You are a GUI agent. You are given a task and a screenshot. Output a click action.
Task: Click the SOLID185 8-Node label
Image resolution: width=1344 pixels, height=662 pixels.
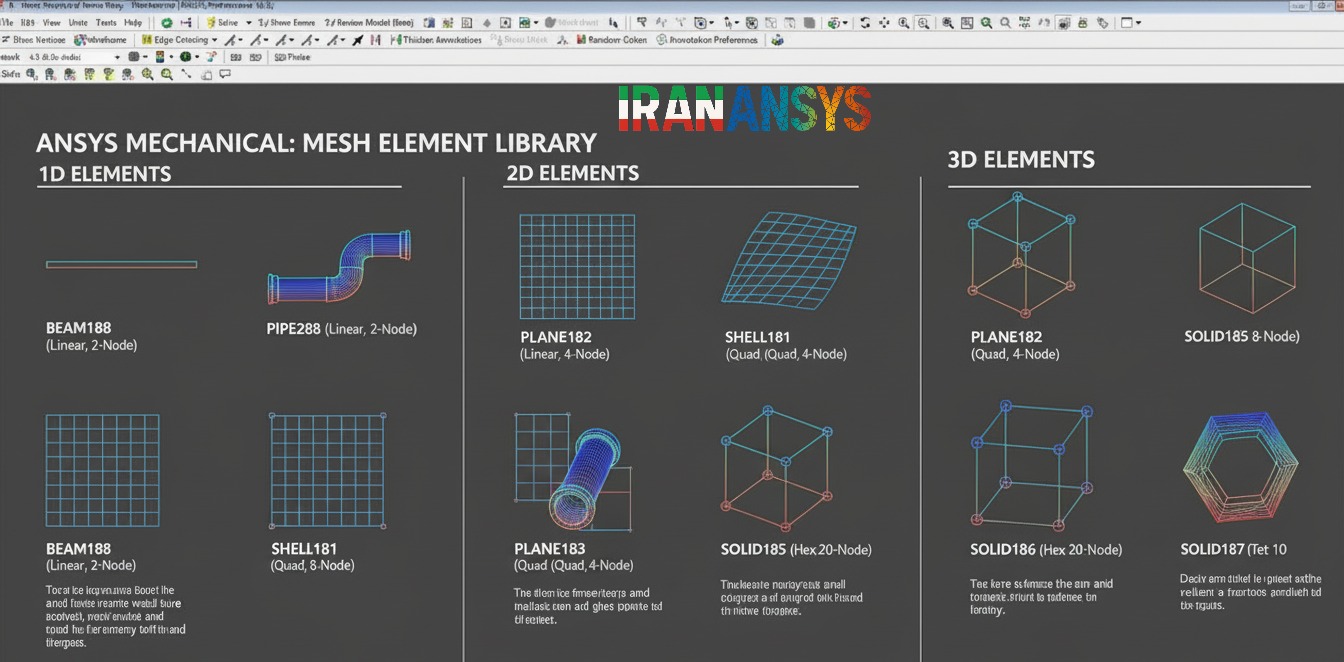[x=1241, y=337]
